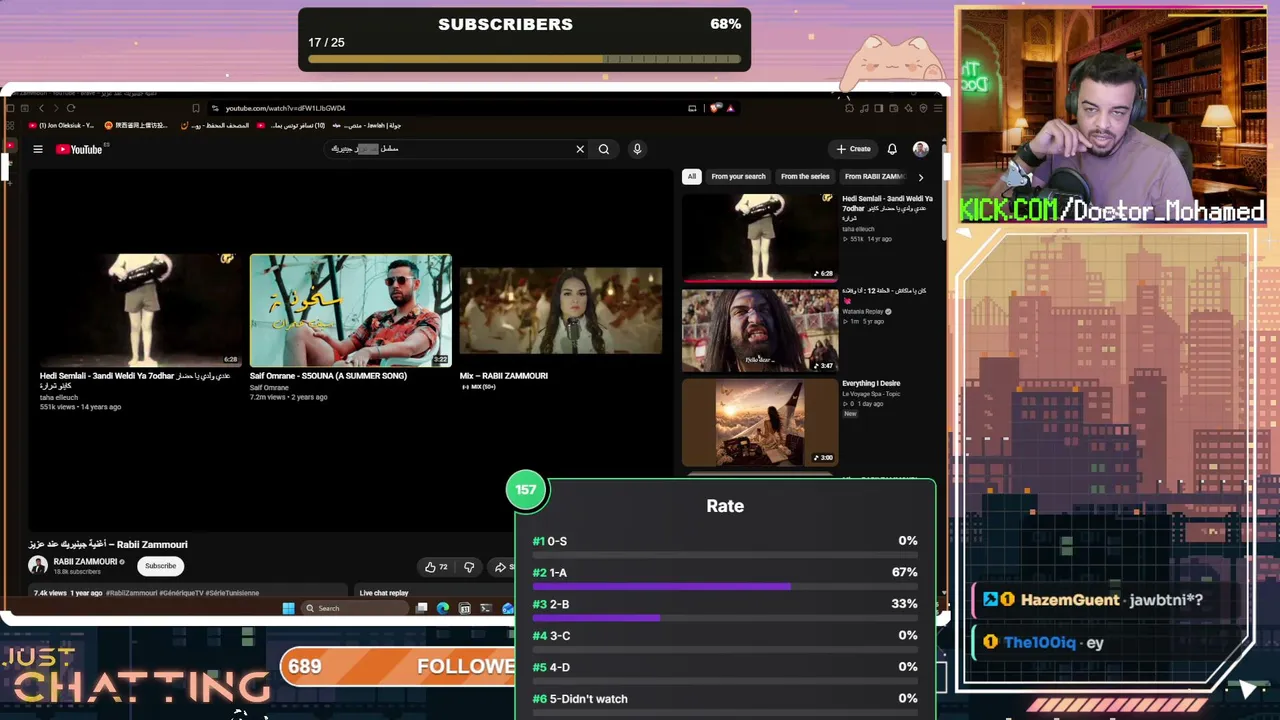Click the #RabiiZammouri hashtag in description
Screen dimensions: 1280x720
click(x=132, y=593)
